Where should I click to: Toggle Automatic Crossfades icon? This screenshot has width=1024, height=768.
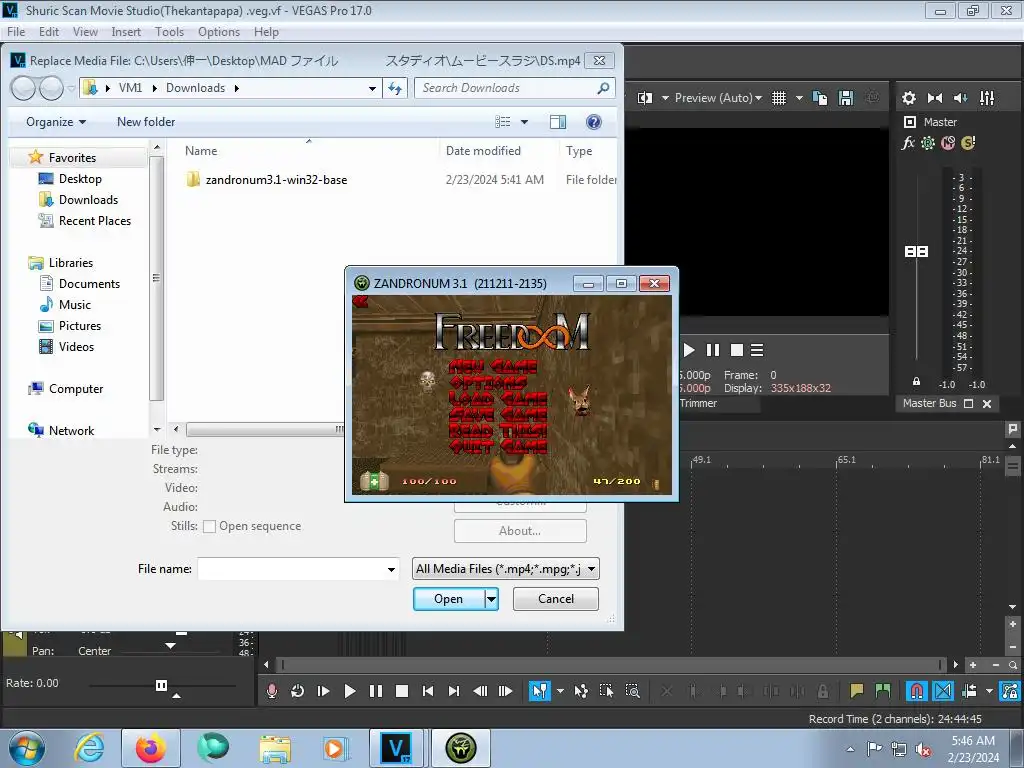coord(943,691)
